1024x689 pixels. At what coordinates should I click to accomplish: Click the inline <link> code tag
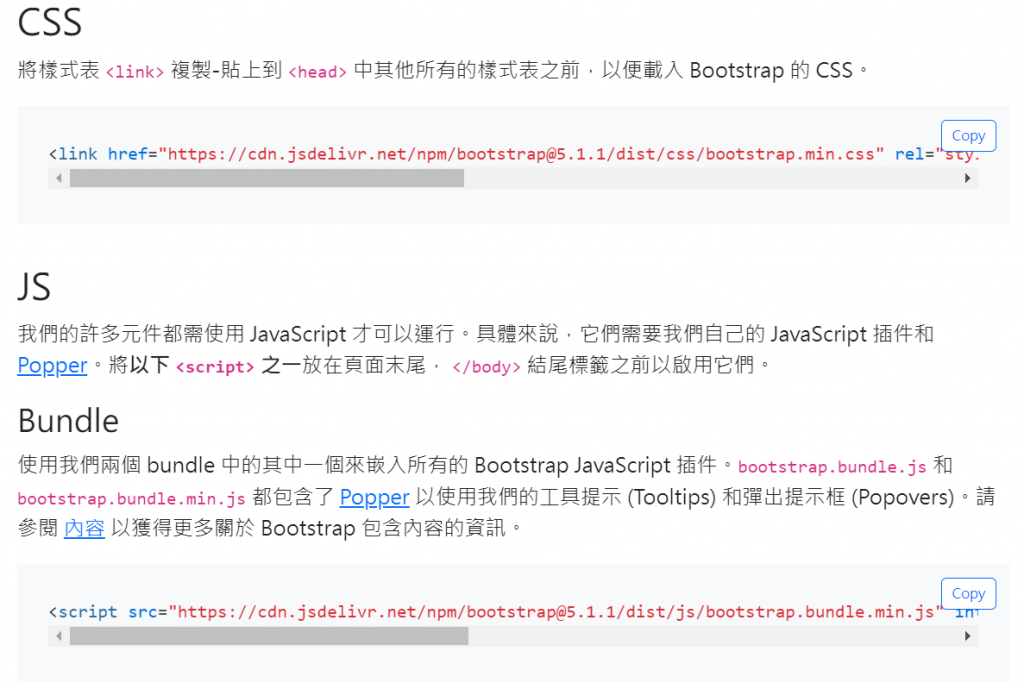pyautogui.click(x=135, y=71)
